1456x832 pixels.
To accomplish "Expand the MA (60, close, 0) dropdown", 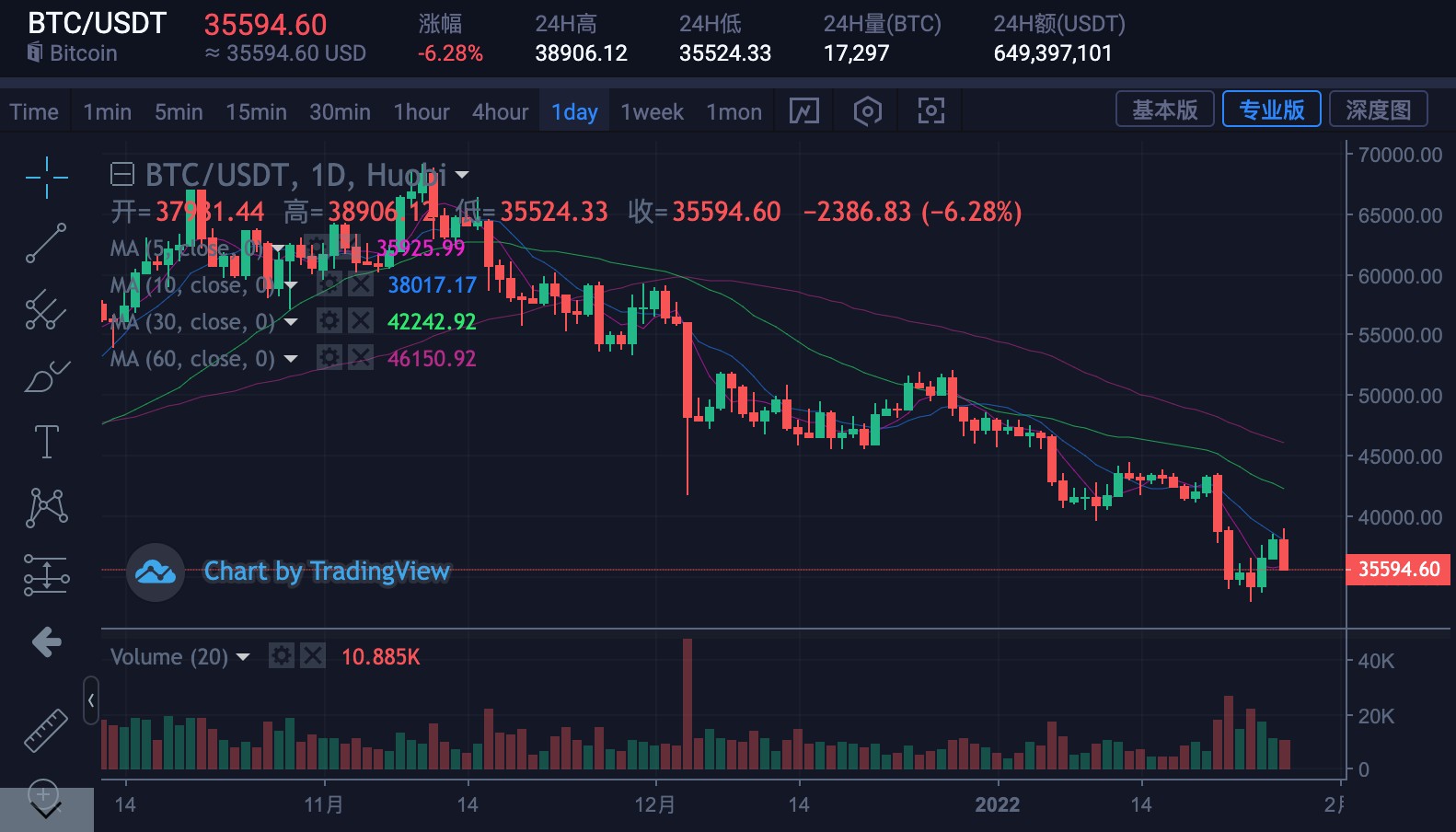I will [291, 359].
